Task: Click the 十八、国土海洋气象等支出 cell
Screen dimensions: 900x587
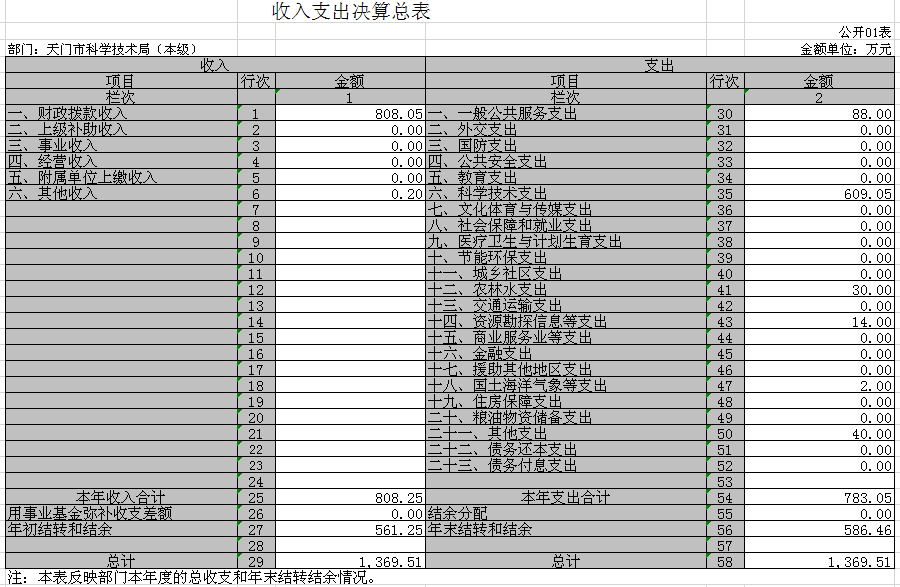Action: (x=566, y=386)
